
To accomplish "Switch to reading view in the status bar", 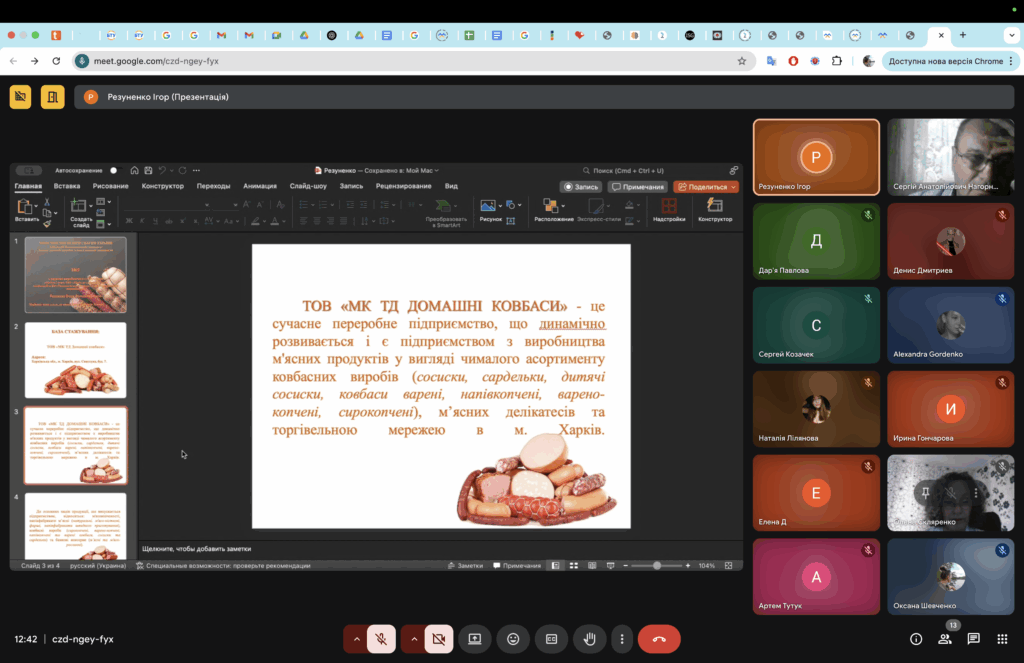I will (x=592, y=566).
